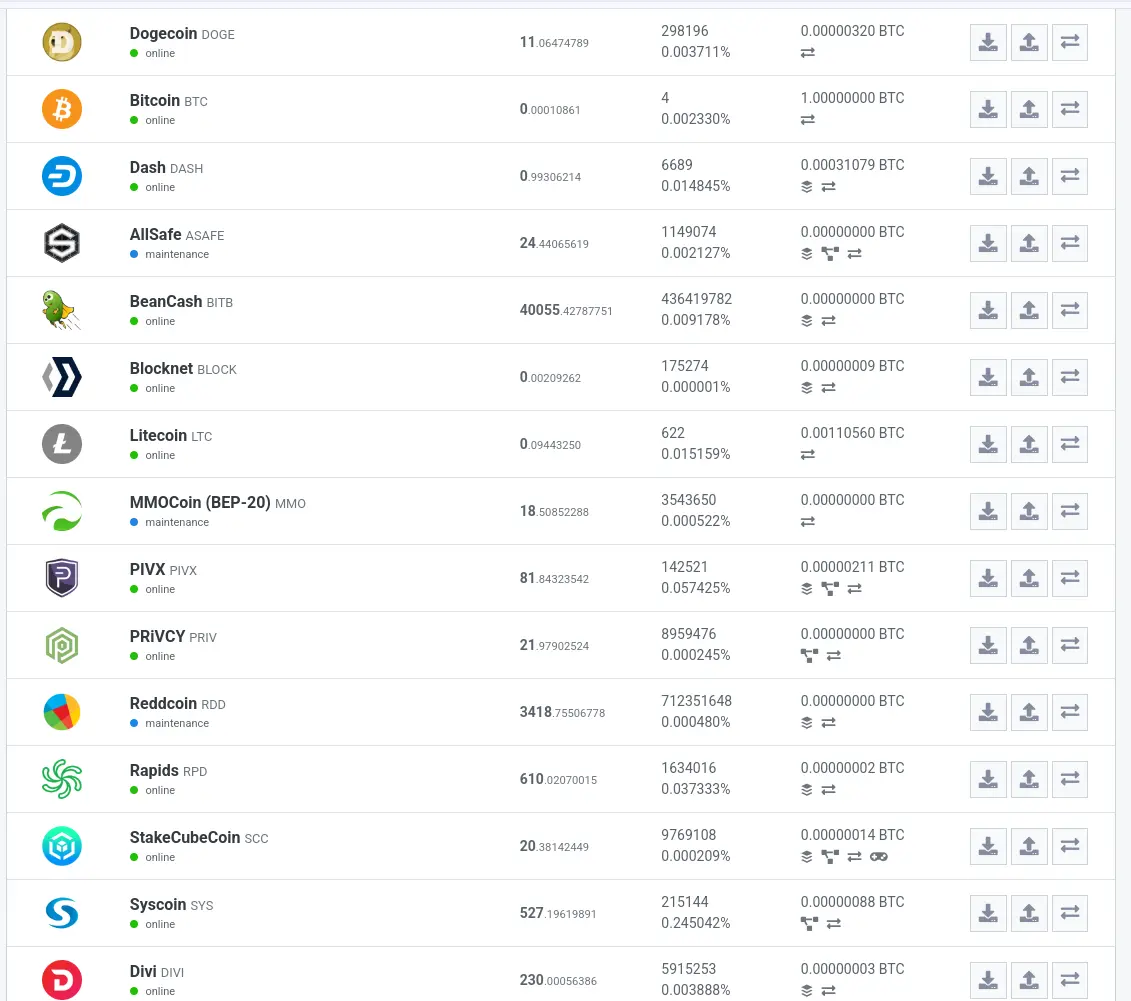Image resolution: width=1131 pixels, height=1001 pixels.
Task: Click the game controller icon under StakeCubeCoin price
Action: click(879, 857)
